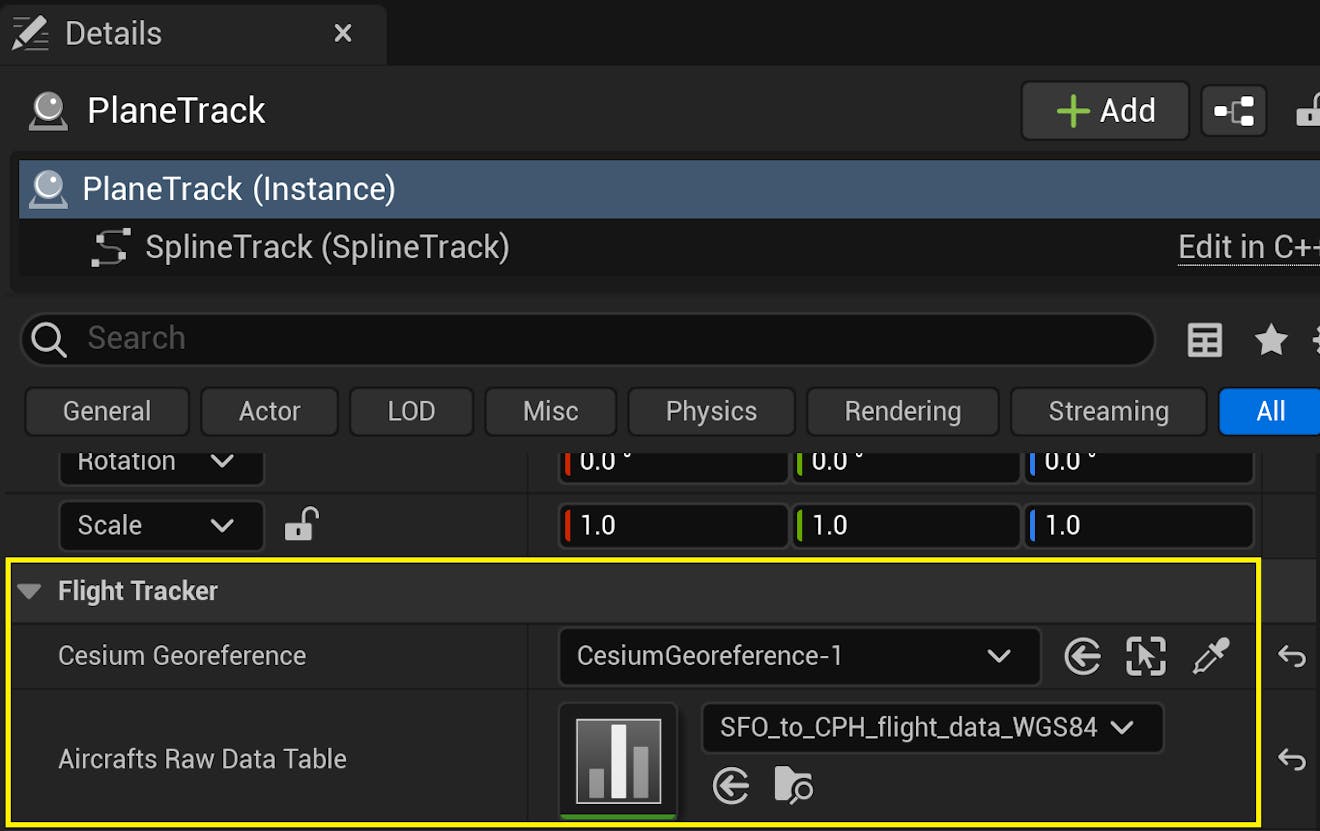Filter by the General category
1320x831 pixels.
click(x=107, y=411)
